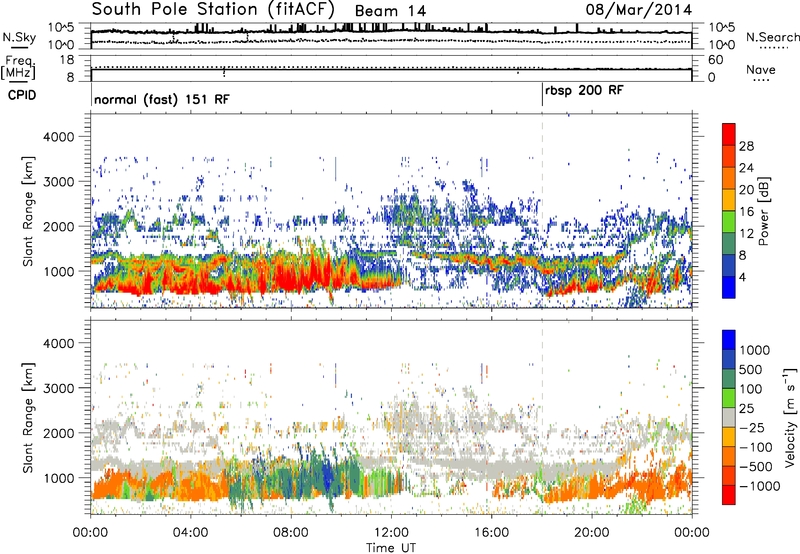Click the '60' tick on the Nave axis
The width and height of the screenshot is (800, 554).
tap(715, 60)
